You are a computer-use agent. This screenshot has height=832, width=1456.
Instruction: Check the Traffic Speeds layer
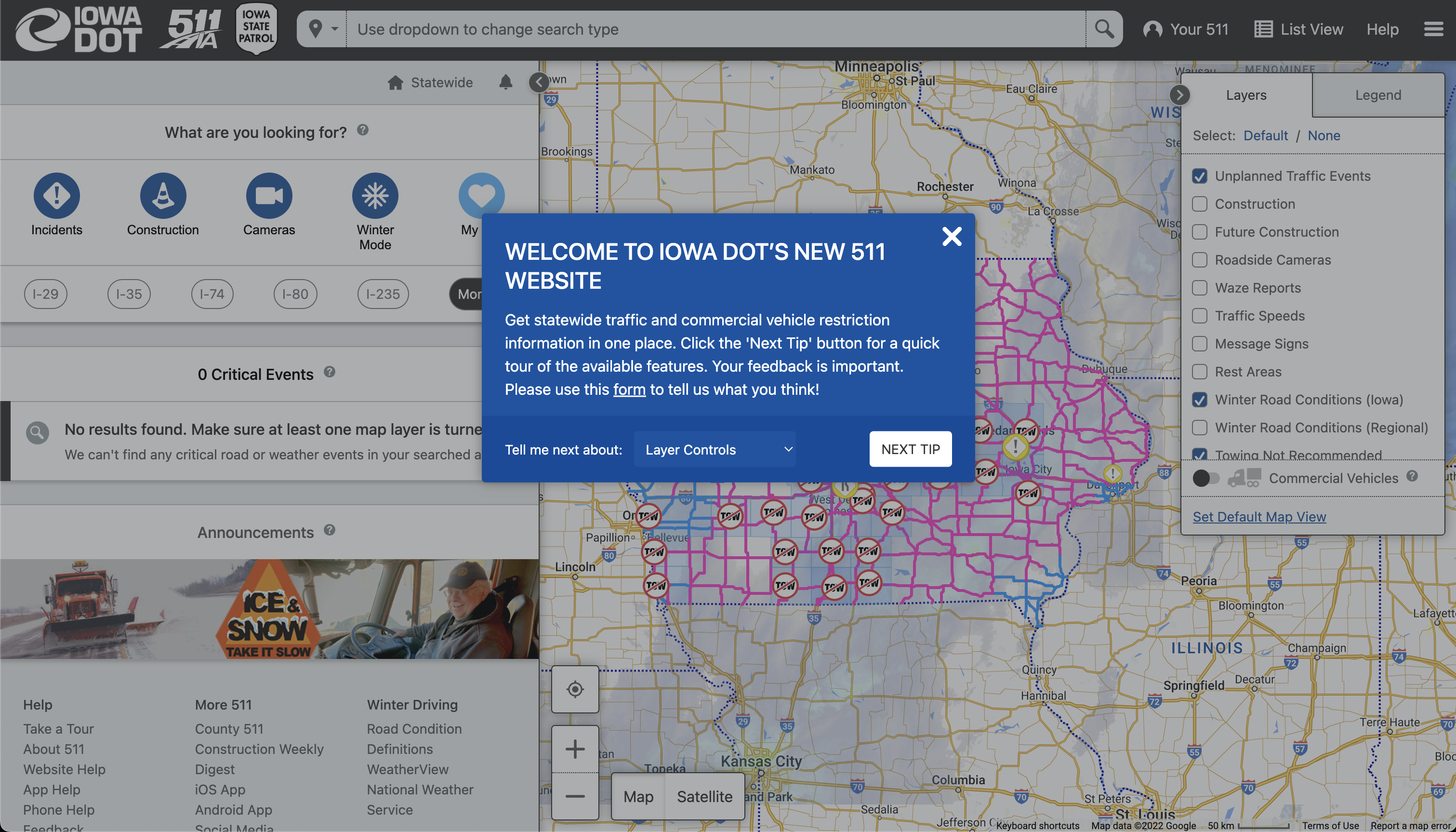pos(1200,316)
